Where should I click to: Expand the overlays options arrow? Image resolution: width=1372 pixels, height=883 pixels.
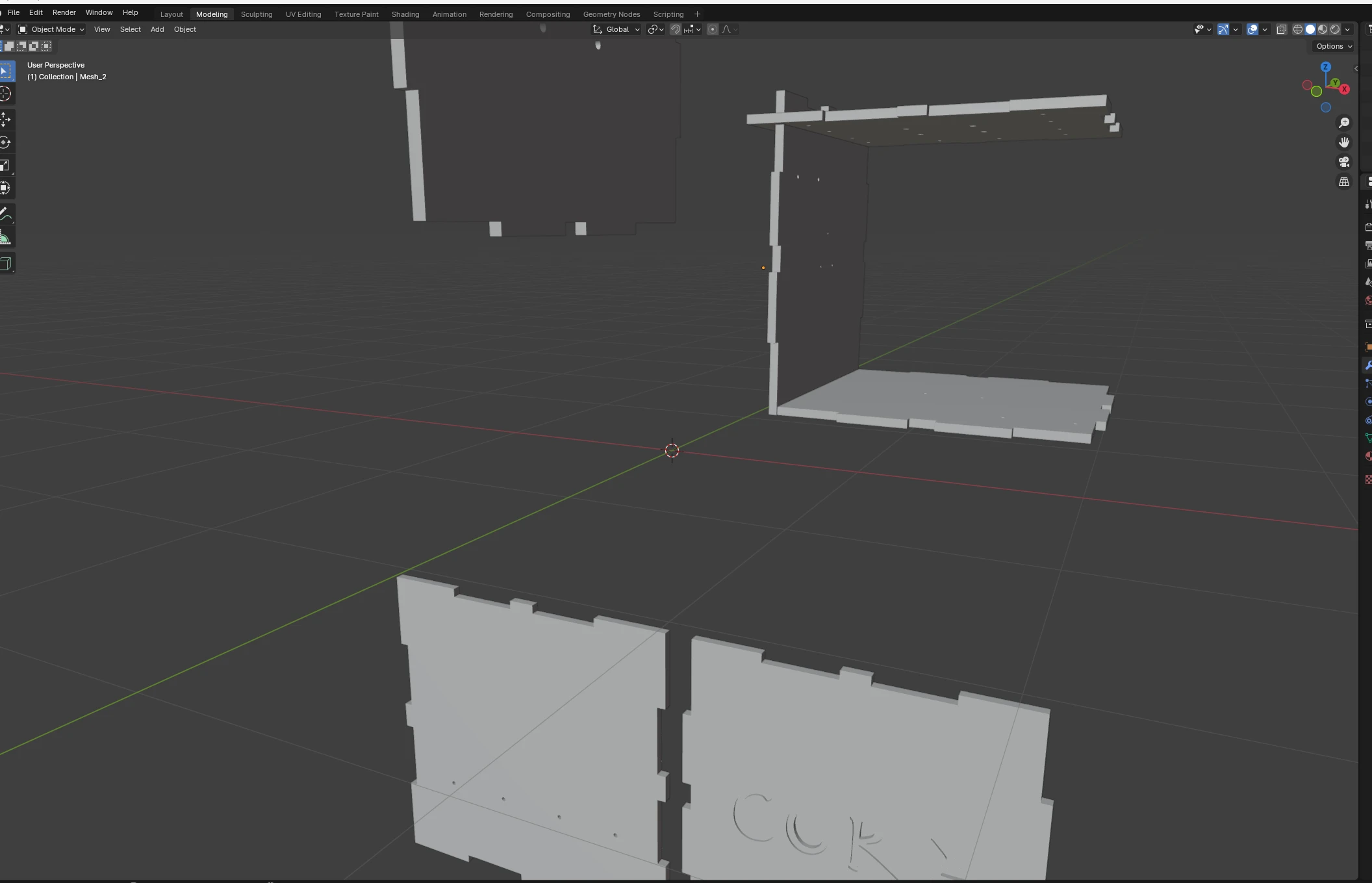point(1265,29)
